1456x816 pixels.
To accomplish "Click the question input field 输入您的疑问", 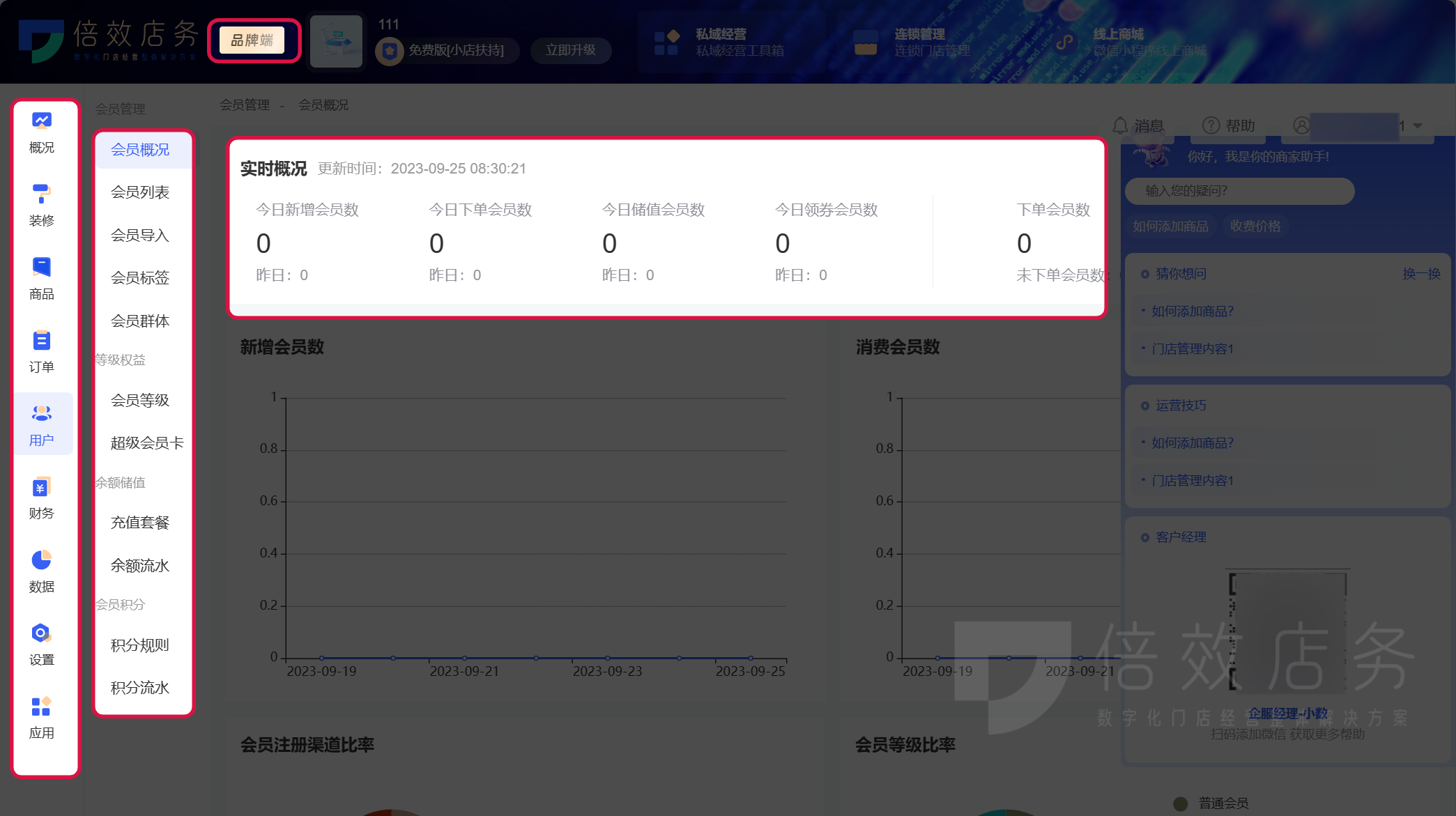I will (1241, 191).
